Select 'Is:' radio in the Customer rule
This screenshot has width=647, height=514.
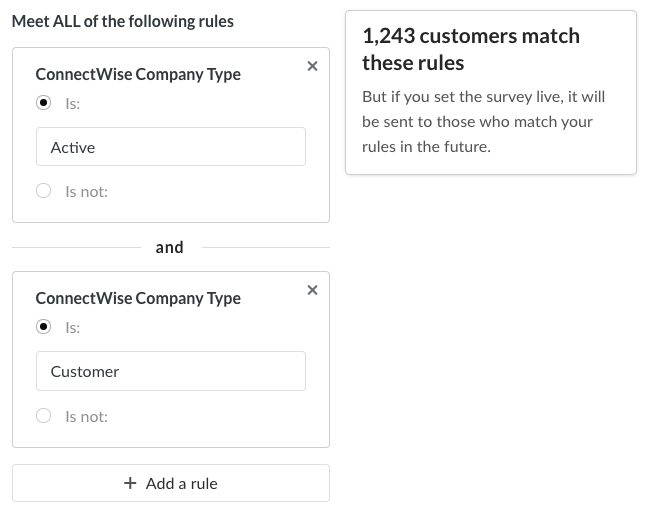point(43,327)
